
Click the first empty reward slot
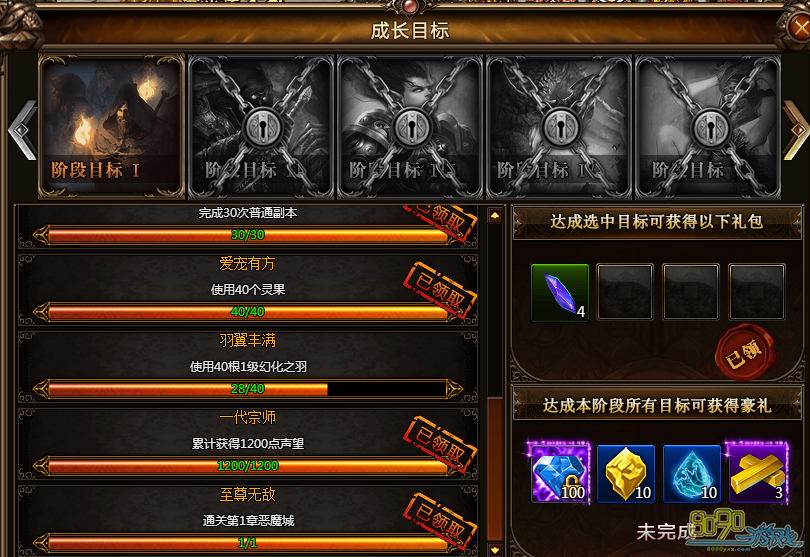tap(625, 292)
